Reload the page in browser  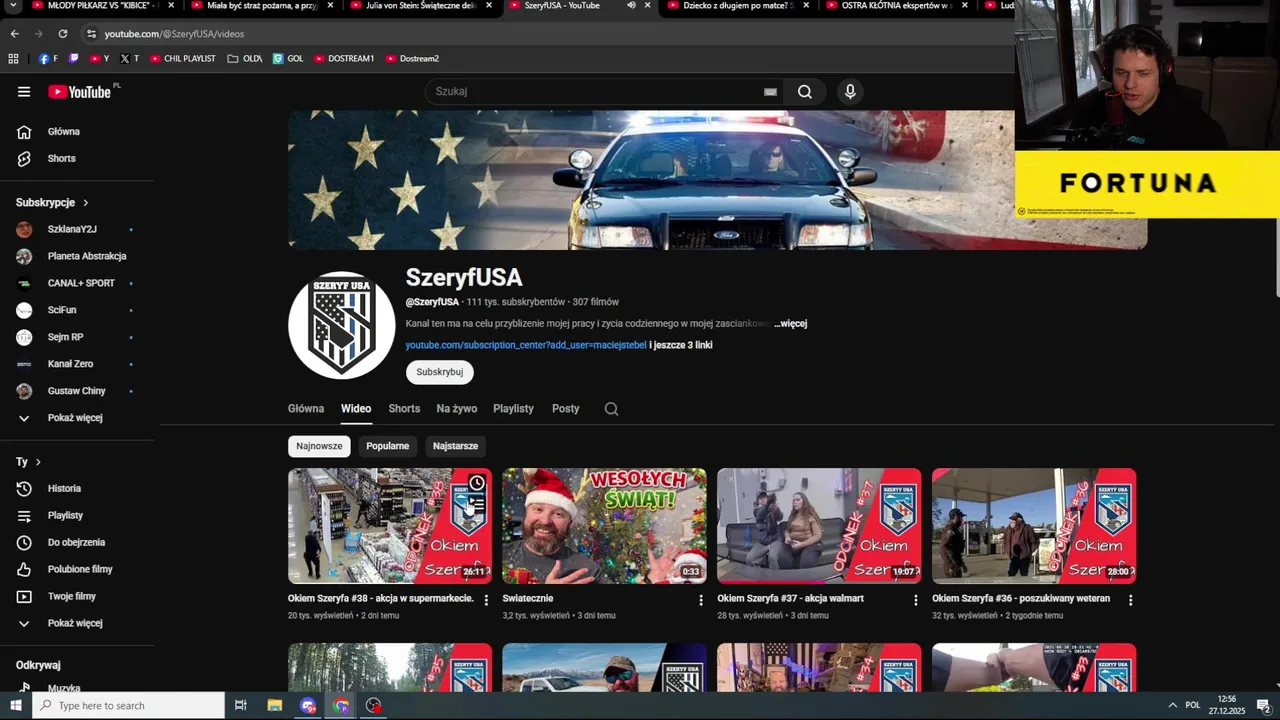tap(62, 33)
